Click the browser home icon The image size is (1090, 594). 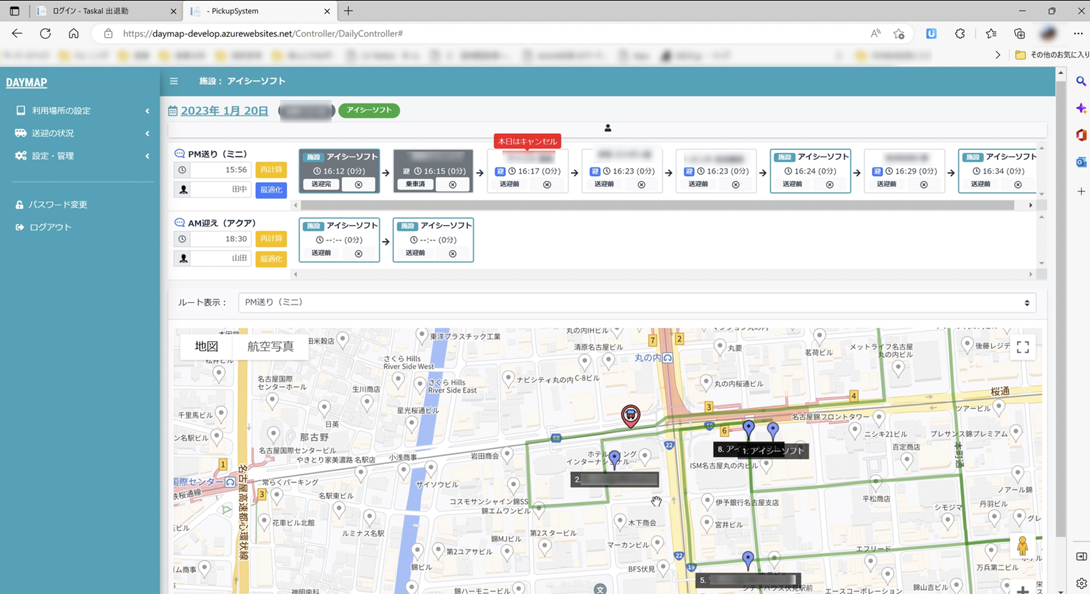(x=73, y=33)
